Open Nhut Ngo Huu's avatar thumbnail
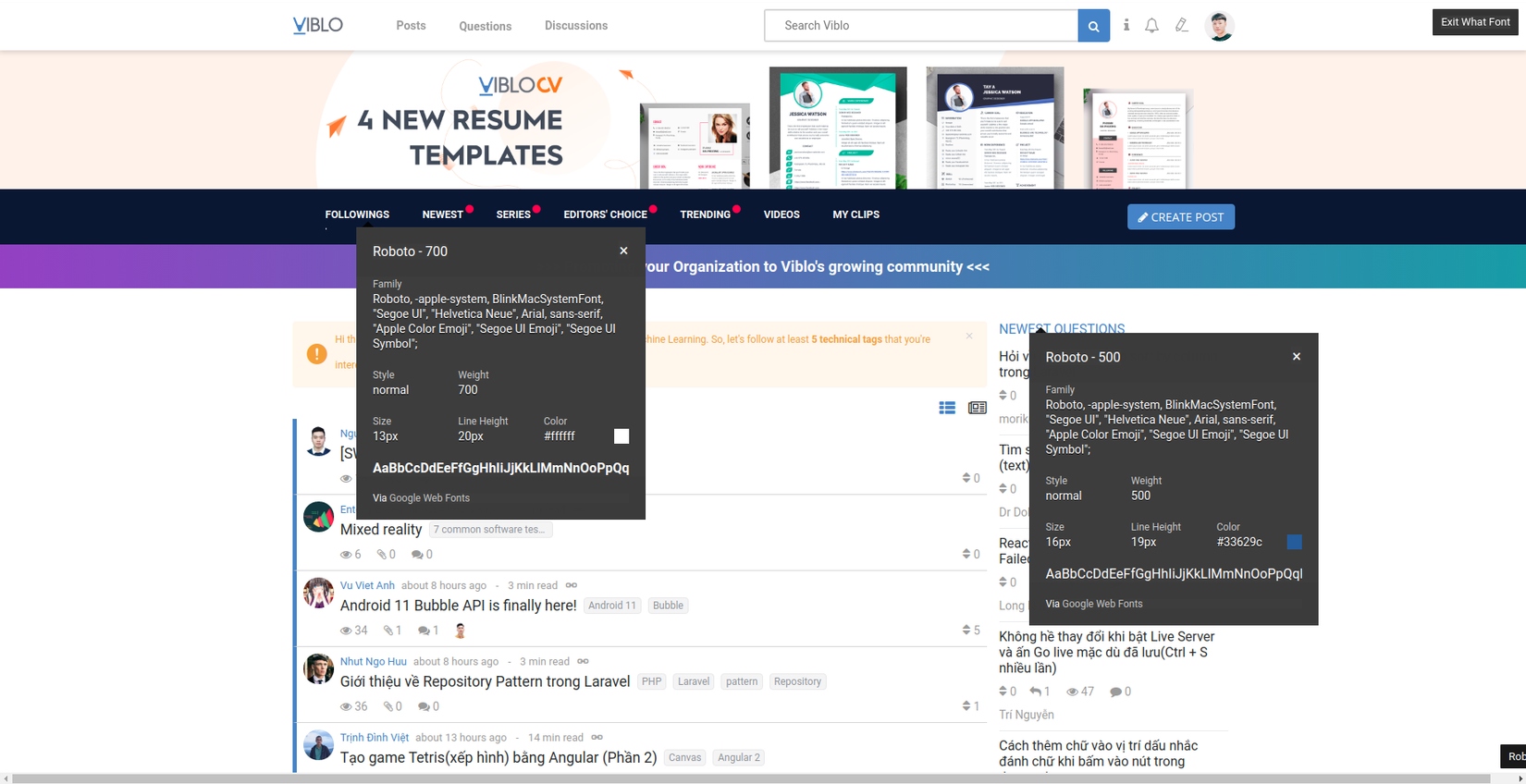The height and width of the screenshot is (784, 1526). tap(318, 668)
